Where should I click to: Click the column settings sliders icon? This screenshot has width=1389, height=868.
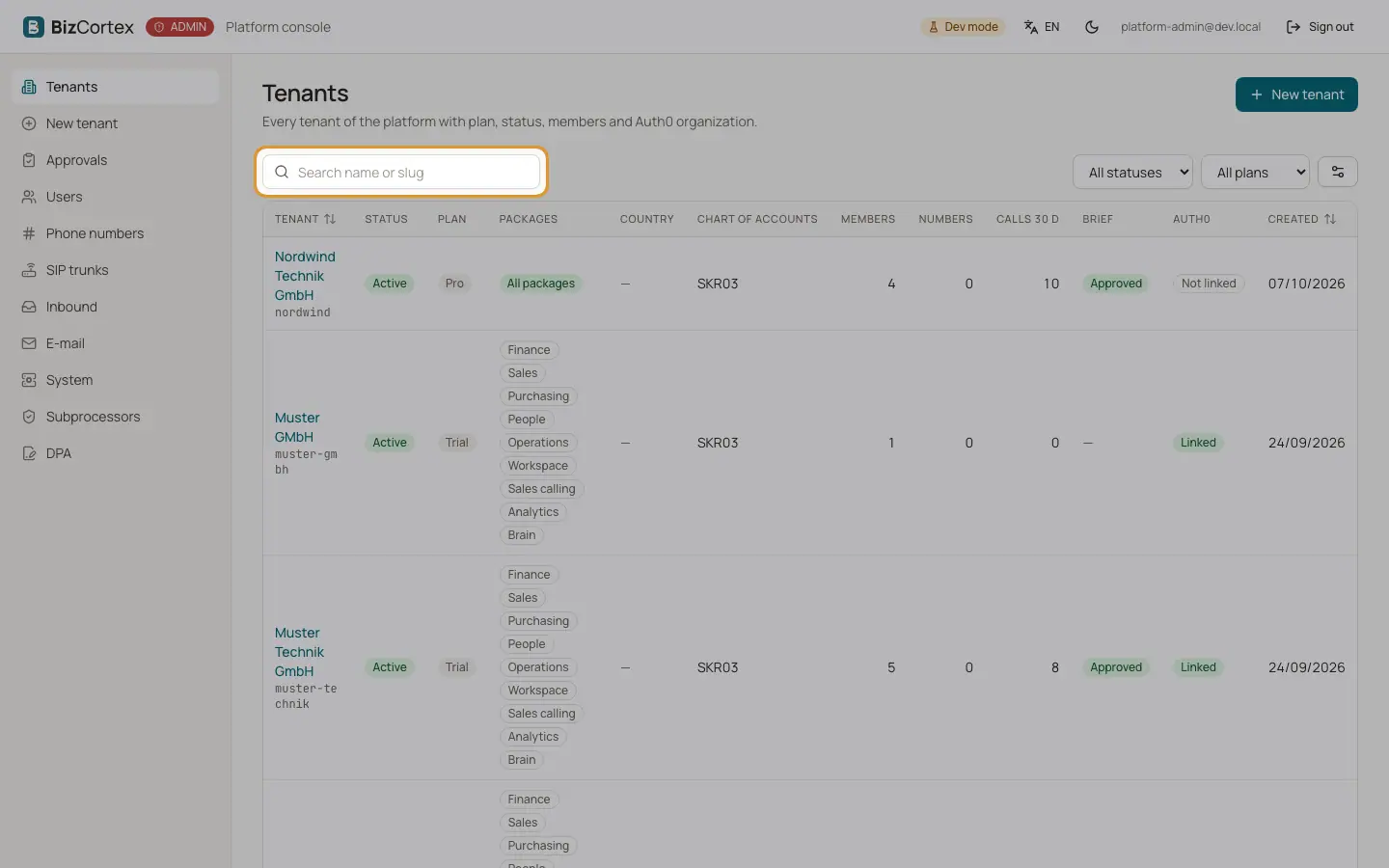tap(1338, 172)
